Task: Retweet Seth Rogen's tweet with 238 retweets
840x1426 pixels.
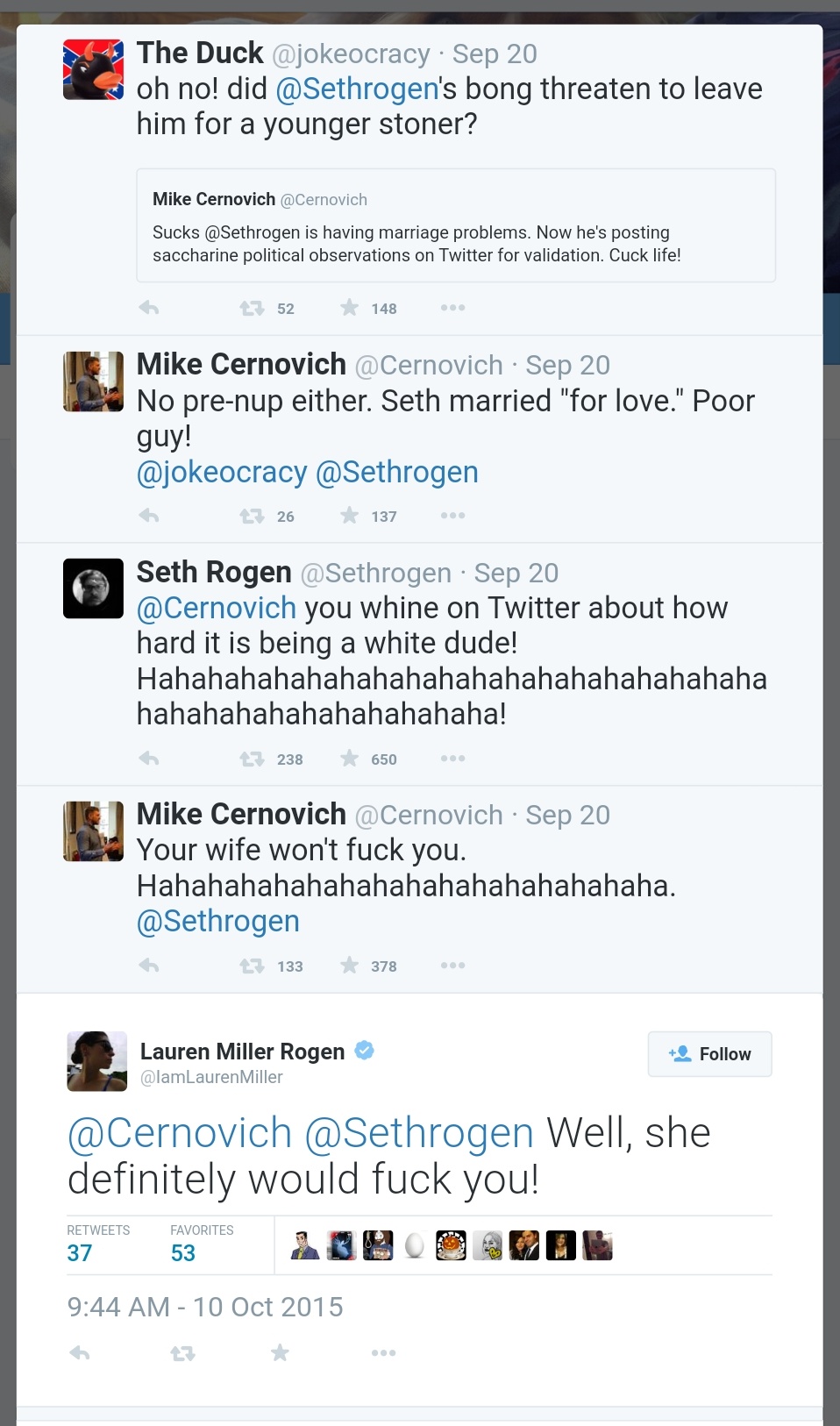Action: tap(253, 759)
